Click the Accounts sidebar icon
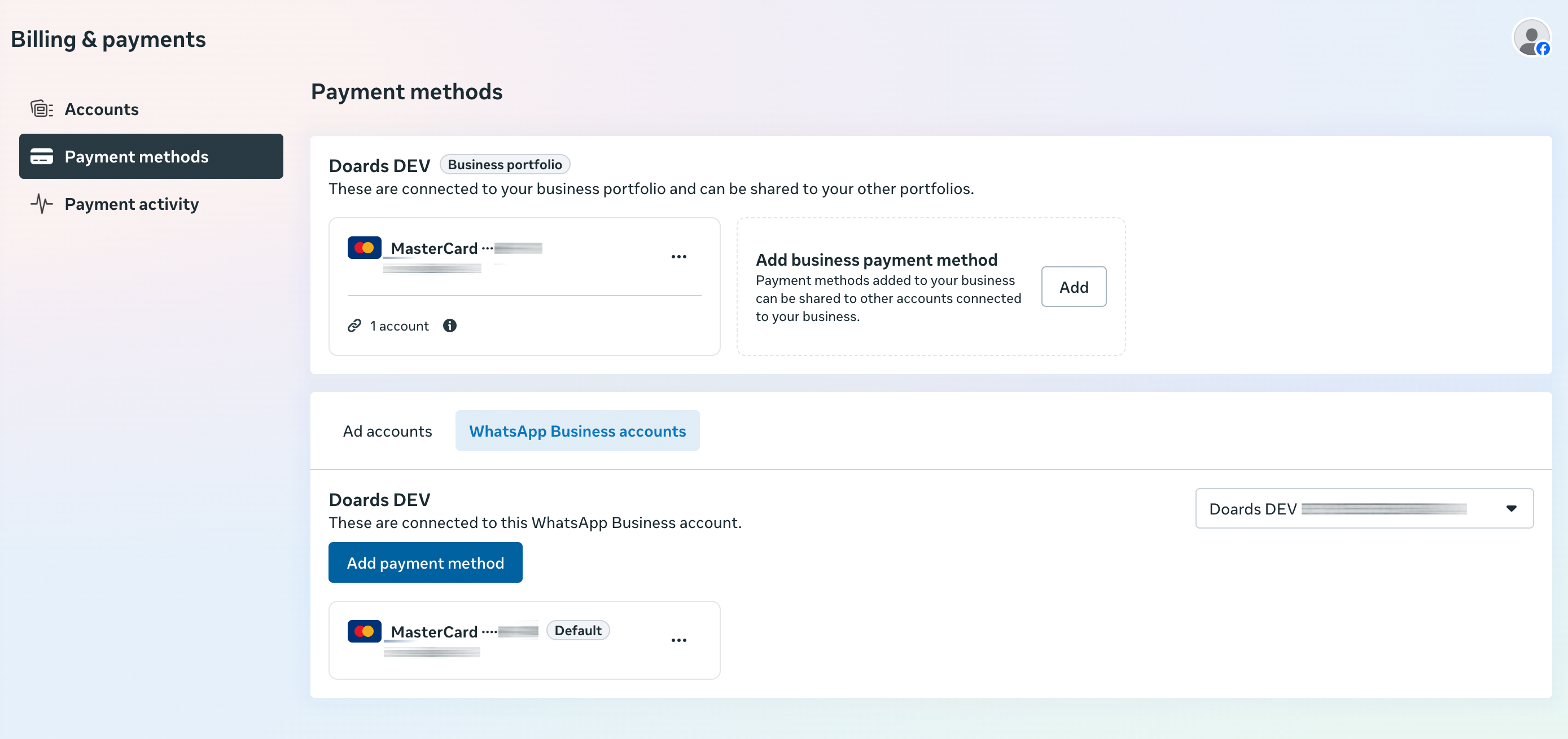This screenshot has height=739, width=1568. point(41,109)
